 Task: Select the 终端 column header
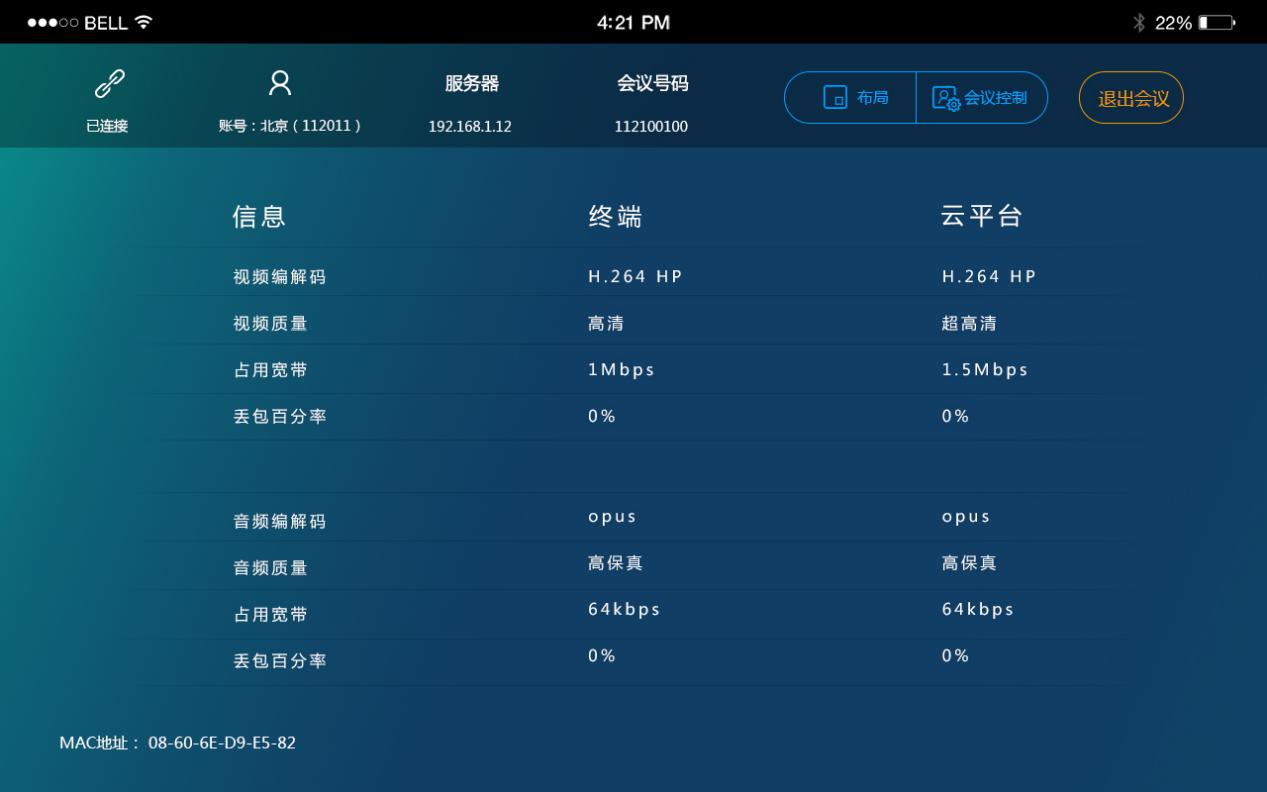(615, 217)
